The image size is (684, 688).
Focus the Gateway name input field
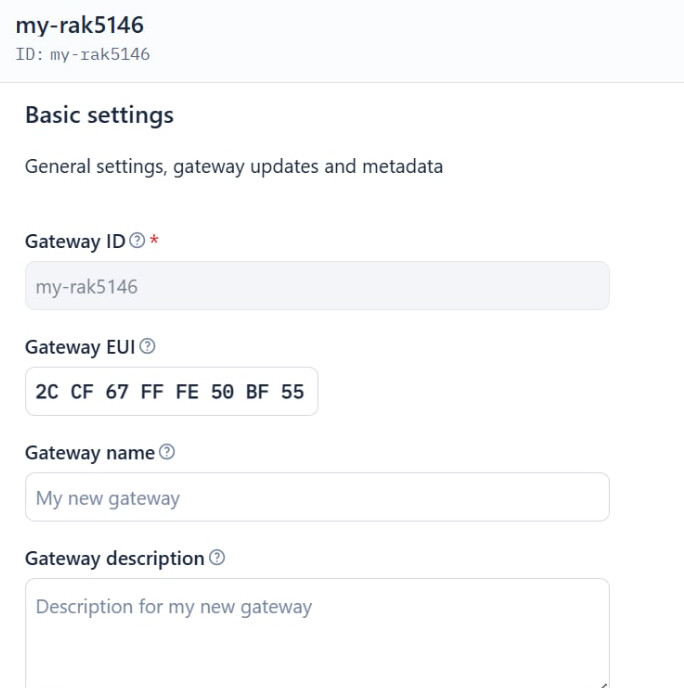tap(317, 497)
